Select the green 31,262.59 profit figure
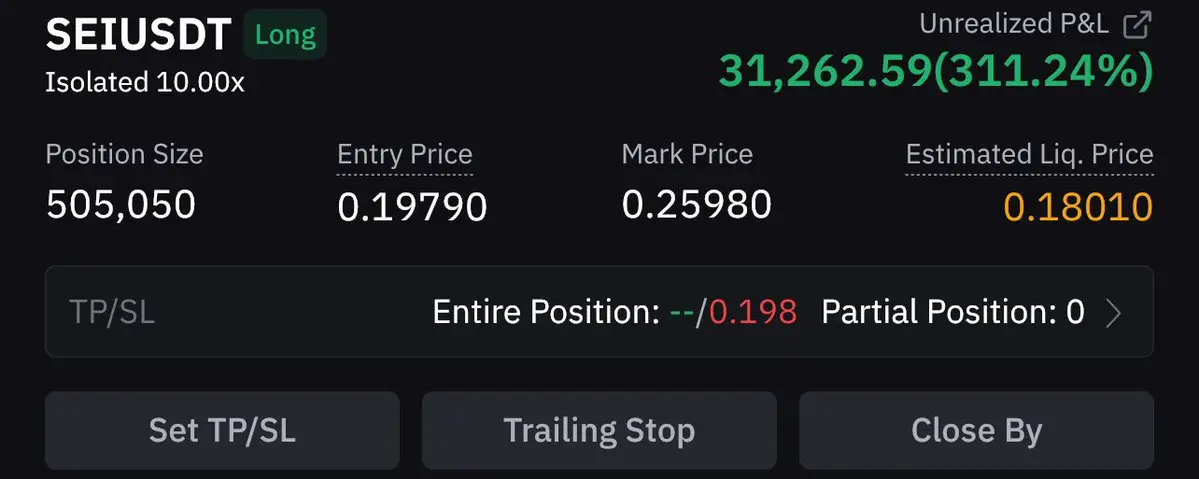The width and height of the screenshot is (1199, 479). click(825, 72)
